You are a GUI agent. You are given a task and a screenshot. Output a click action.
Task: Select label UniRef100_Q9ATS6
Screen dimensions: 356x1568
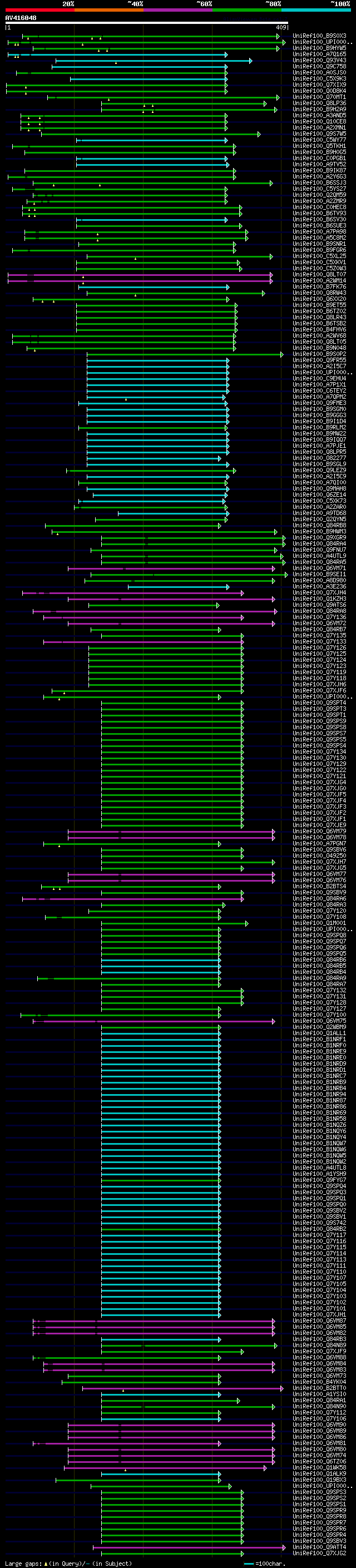(319, 605)
